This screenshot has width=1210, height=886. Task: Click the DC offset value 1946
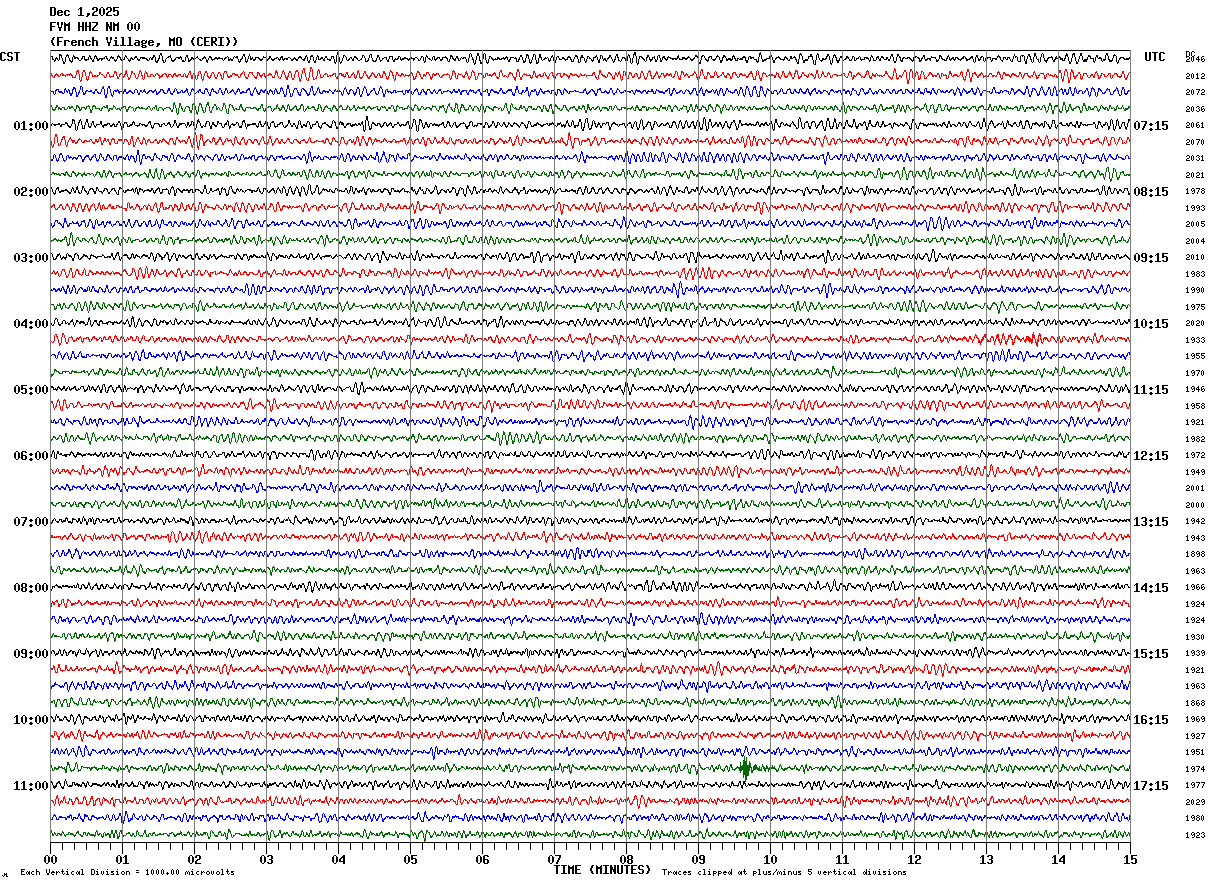pyautogui.click(x=1195, y=389)
